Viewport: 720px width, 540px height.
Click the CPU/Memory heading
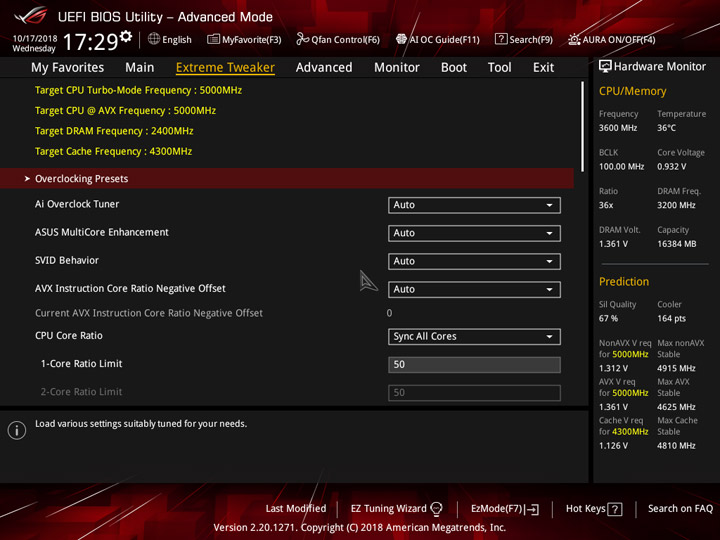pos(632,91)
